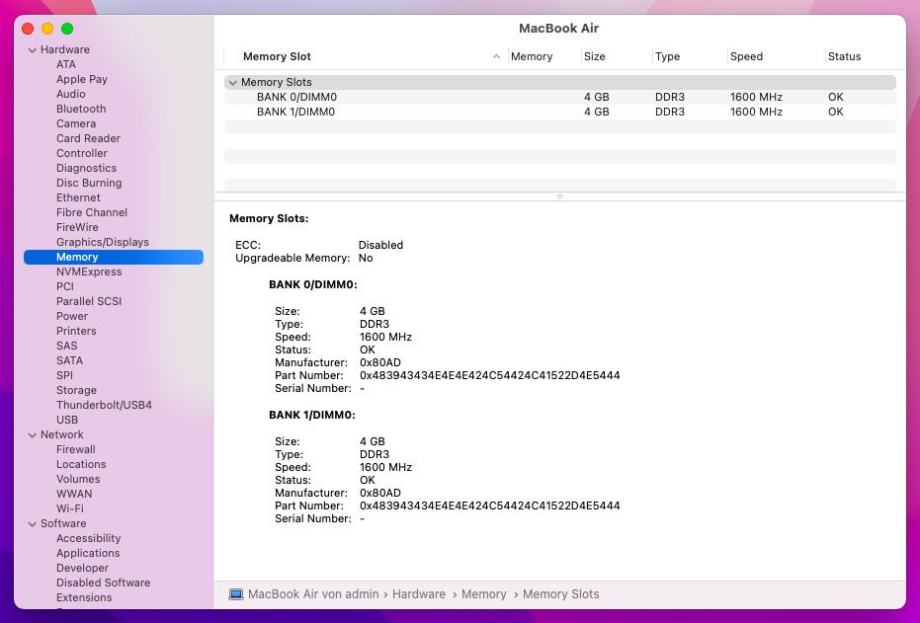Click the Status column header

coord(844,57)
